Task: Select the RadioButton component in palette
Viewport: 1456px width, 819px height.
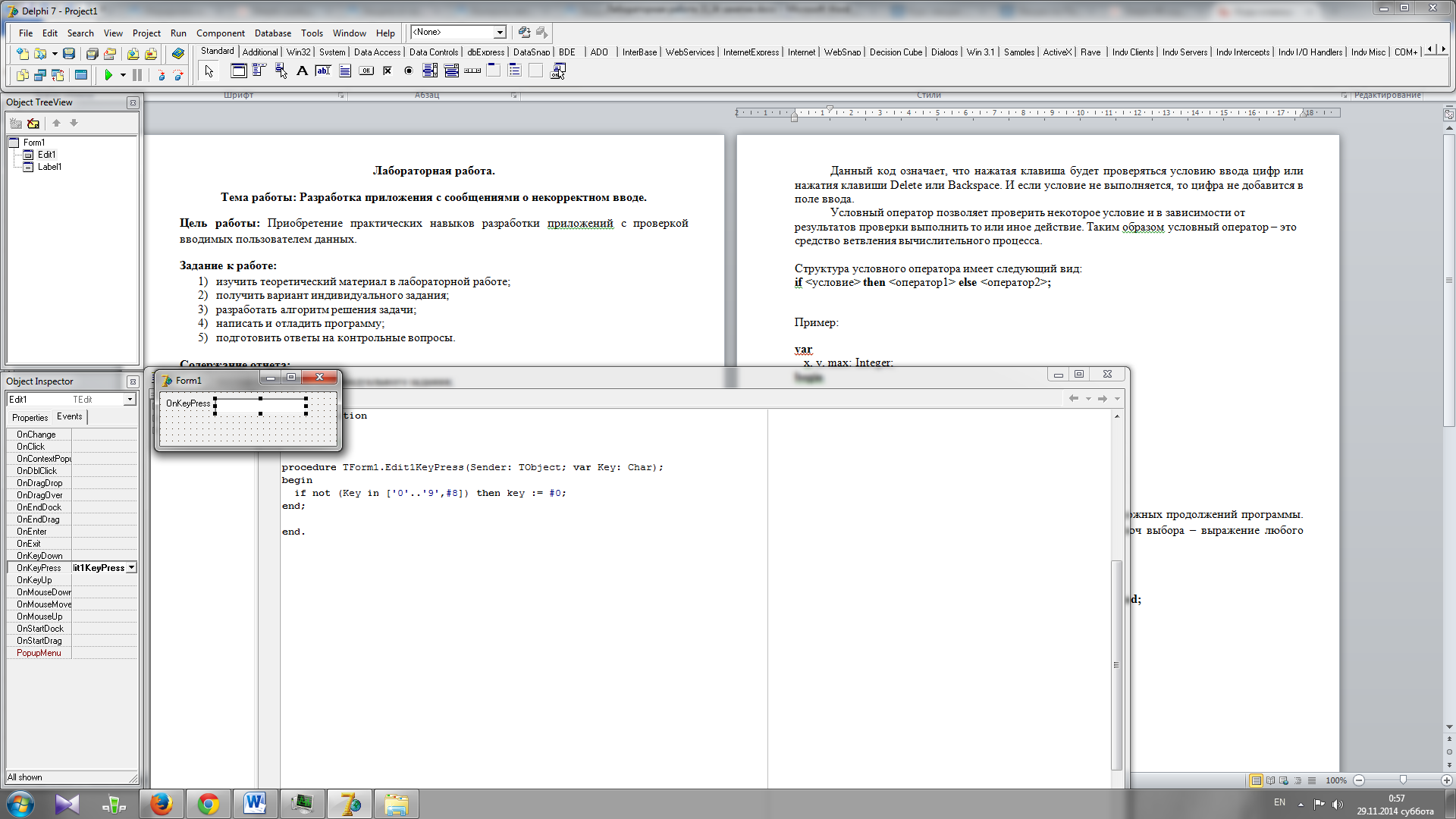Action: click(x=409, y=71)
